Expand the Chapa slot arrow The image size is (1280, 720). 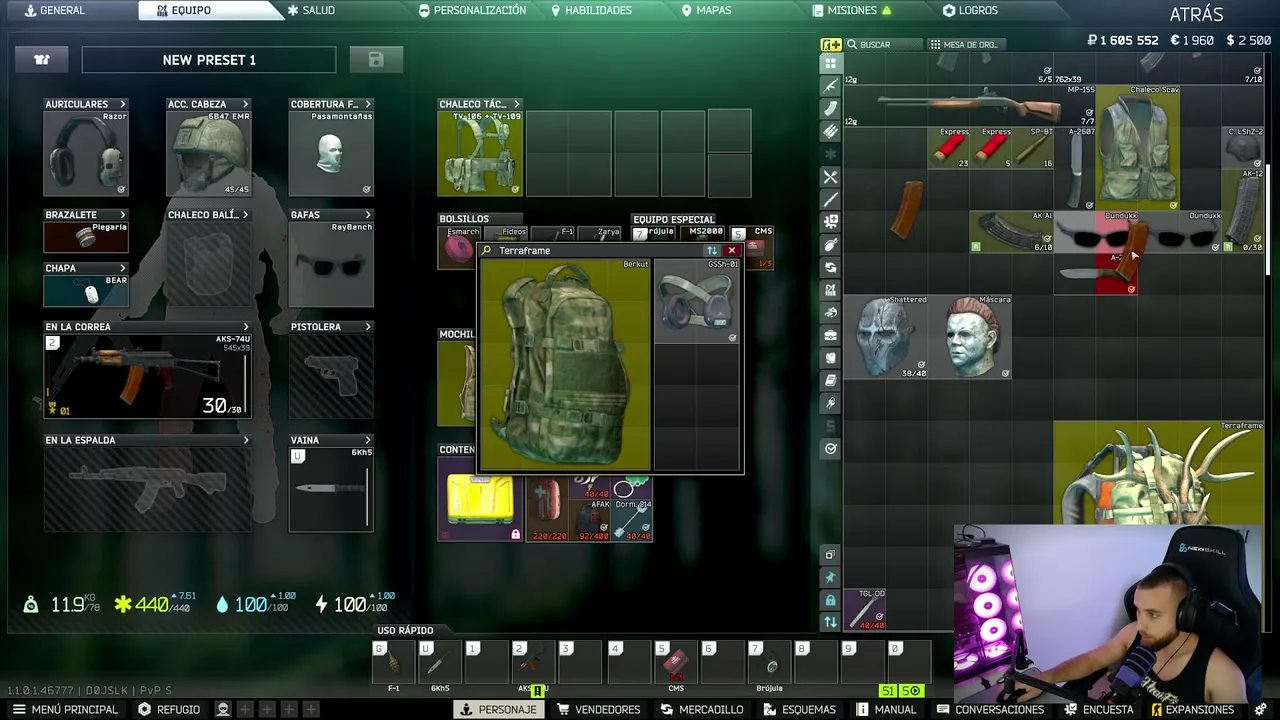click(x=123, y=268)
